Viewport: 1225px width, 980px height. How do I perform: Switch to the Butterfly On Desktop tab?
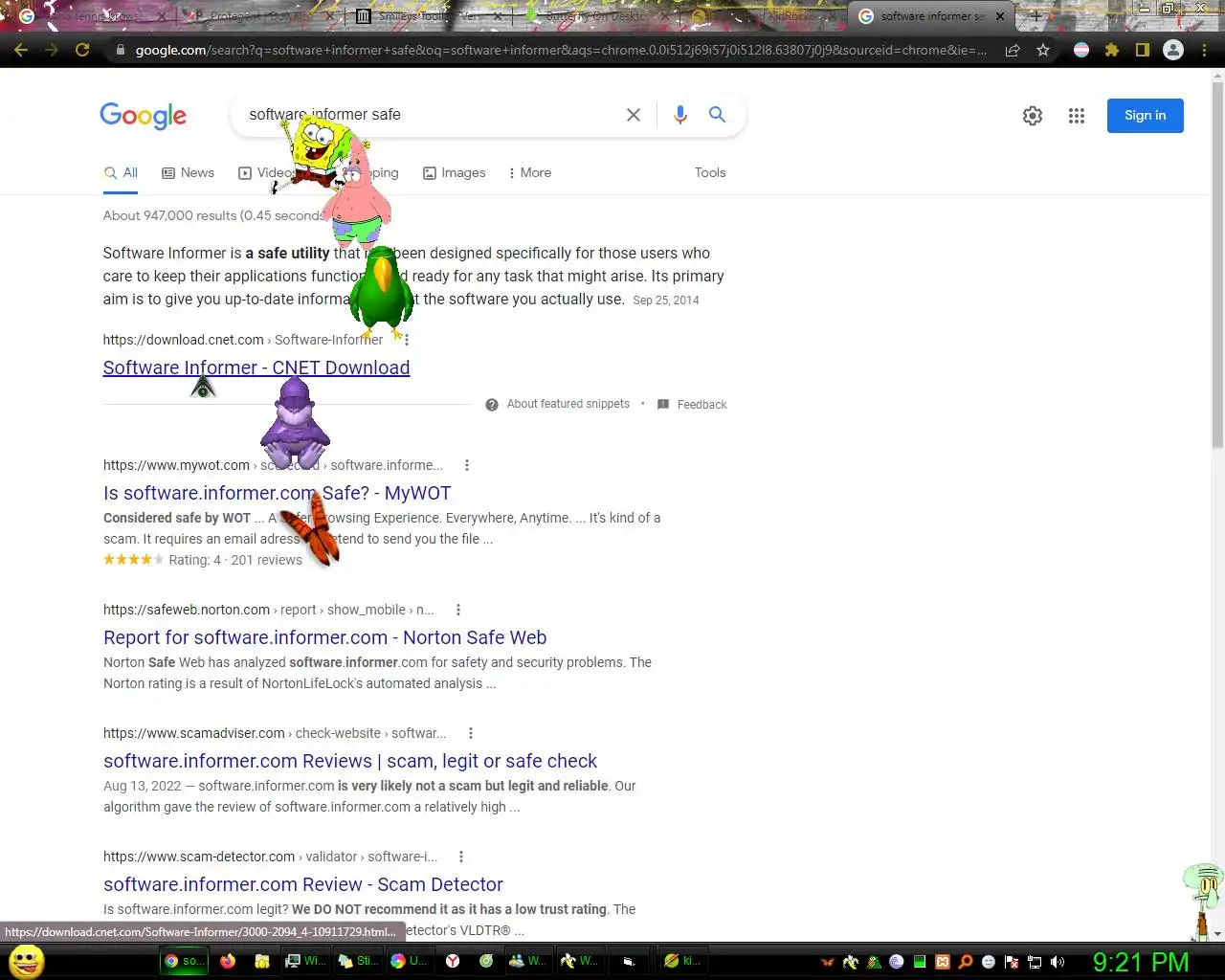click(595, 16)
